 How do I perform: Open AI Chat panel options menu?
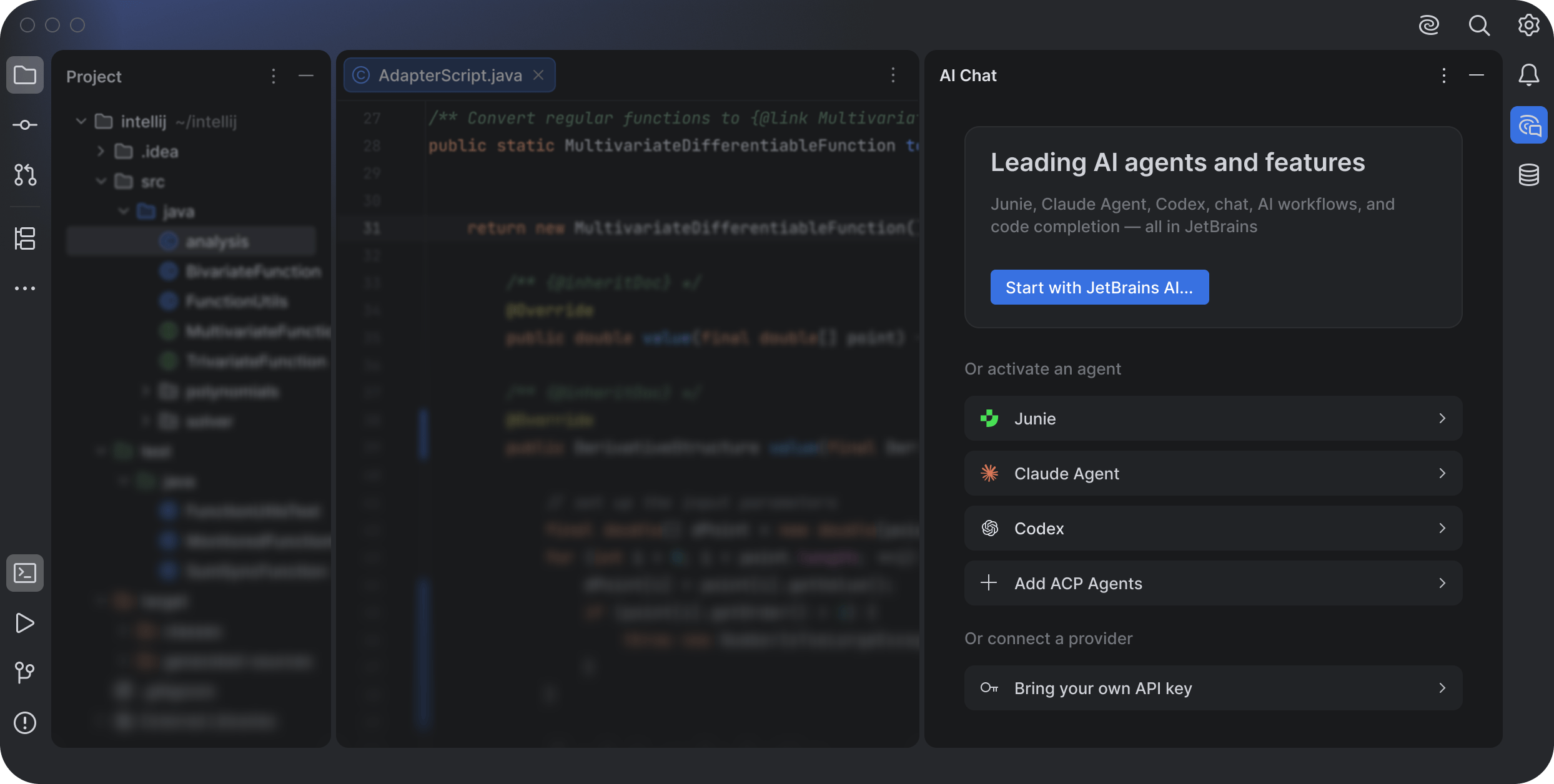pos(1444,76)
